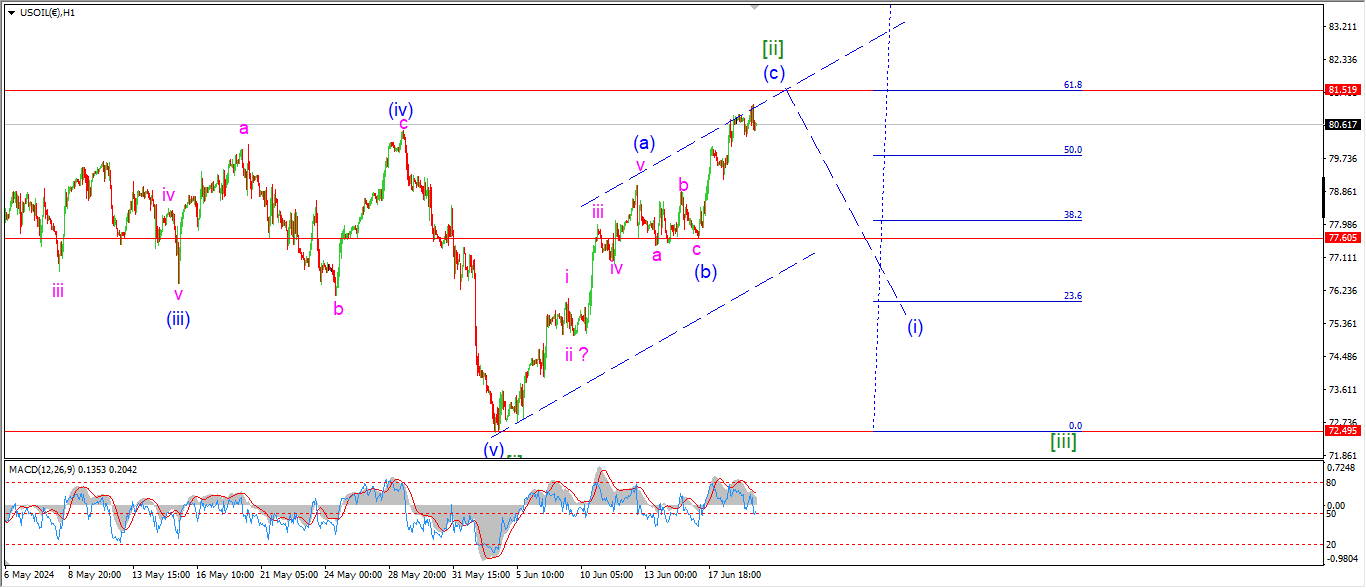This screenshot has width=1366, height=588.
Task: Click the '5 Jun 10:00' time axis label
Action: tap(541, 575)
